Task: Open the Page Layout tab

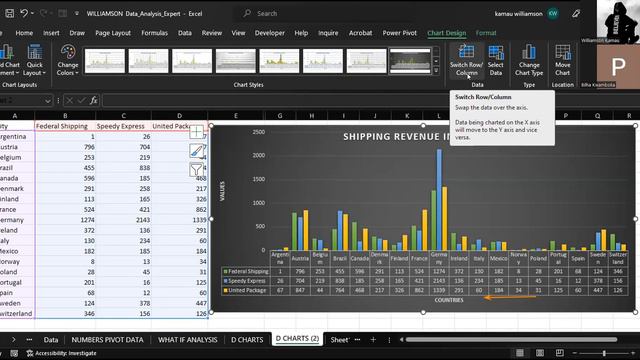Action: (113, 33)
